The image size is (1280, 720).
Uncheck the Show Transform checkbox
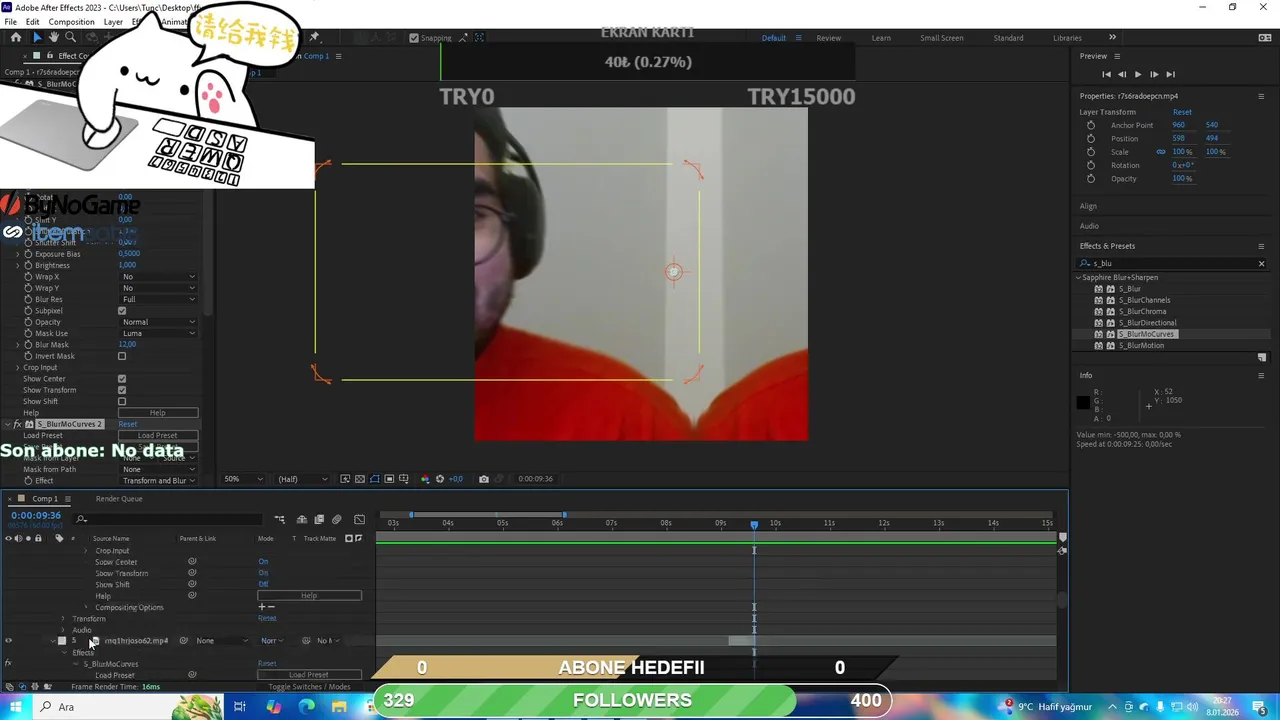pos(122,390)
